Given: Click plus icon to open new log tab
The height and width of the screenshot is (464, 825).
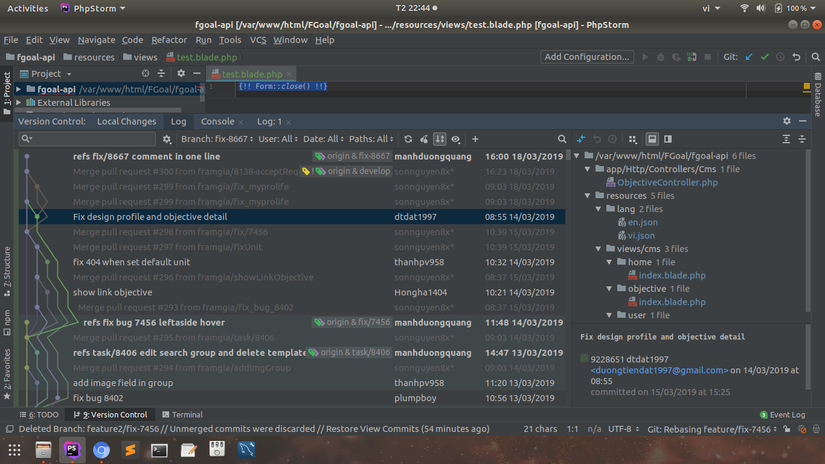Looking at the screenshot, I should point(475,139).
